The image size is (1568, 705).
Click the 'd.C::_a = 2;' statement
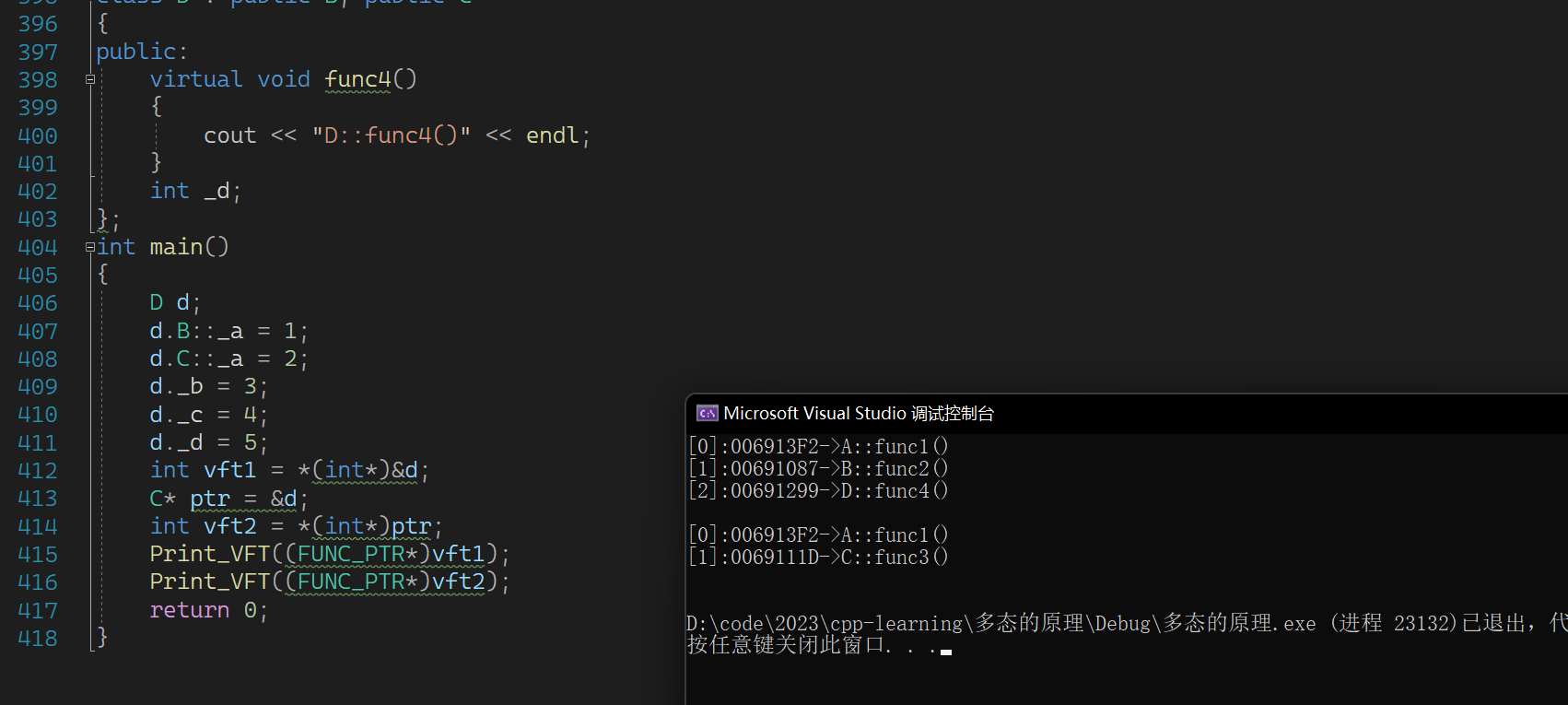pos(228,358)
